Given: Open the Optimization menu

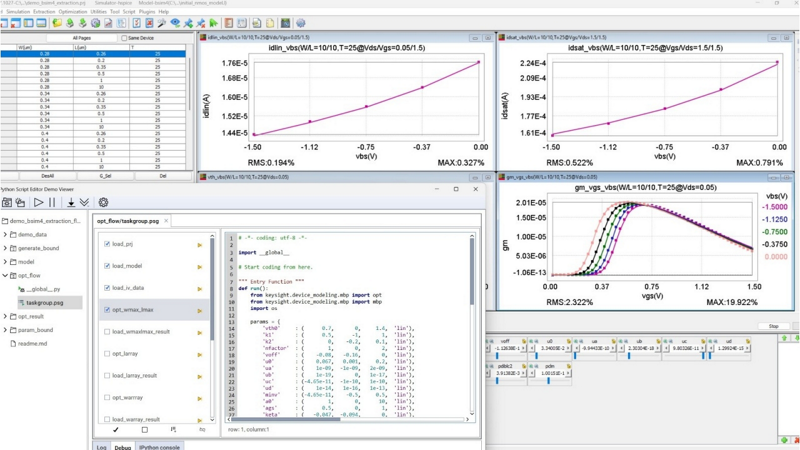Looking at the screenshot, I should [x=72, y=11].
